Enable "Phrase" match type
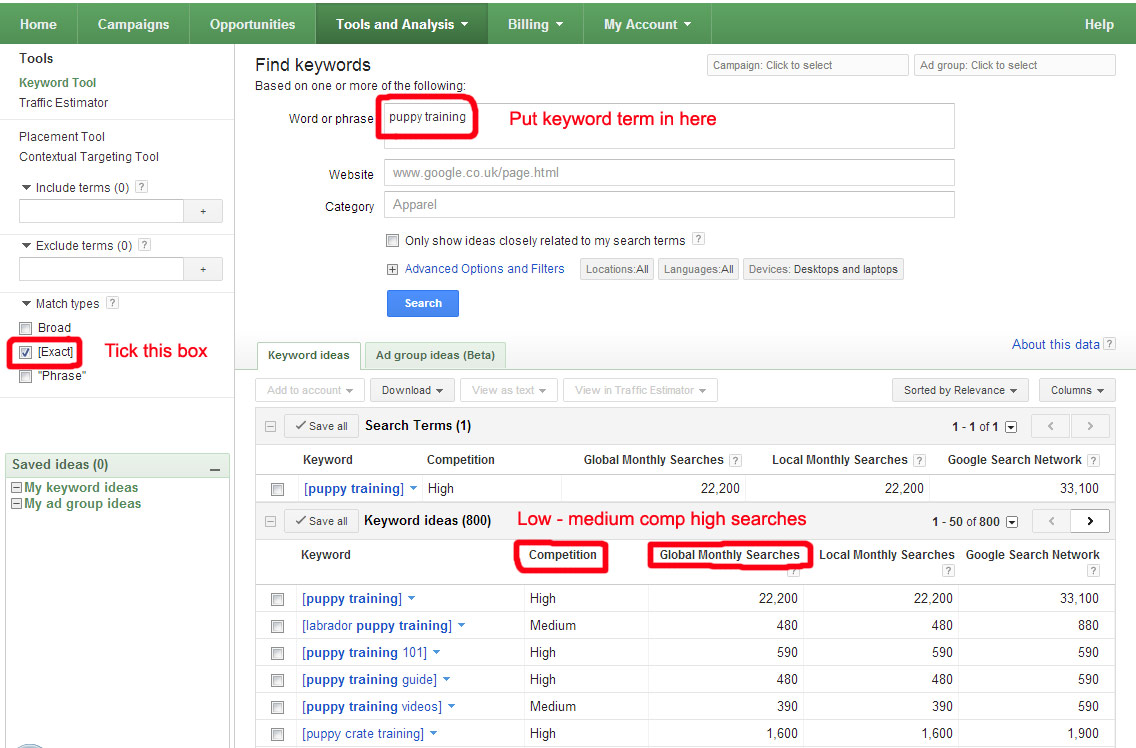This screenshot has height=748, width=1136. (26, 376)
